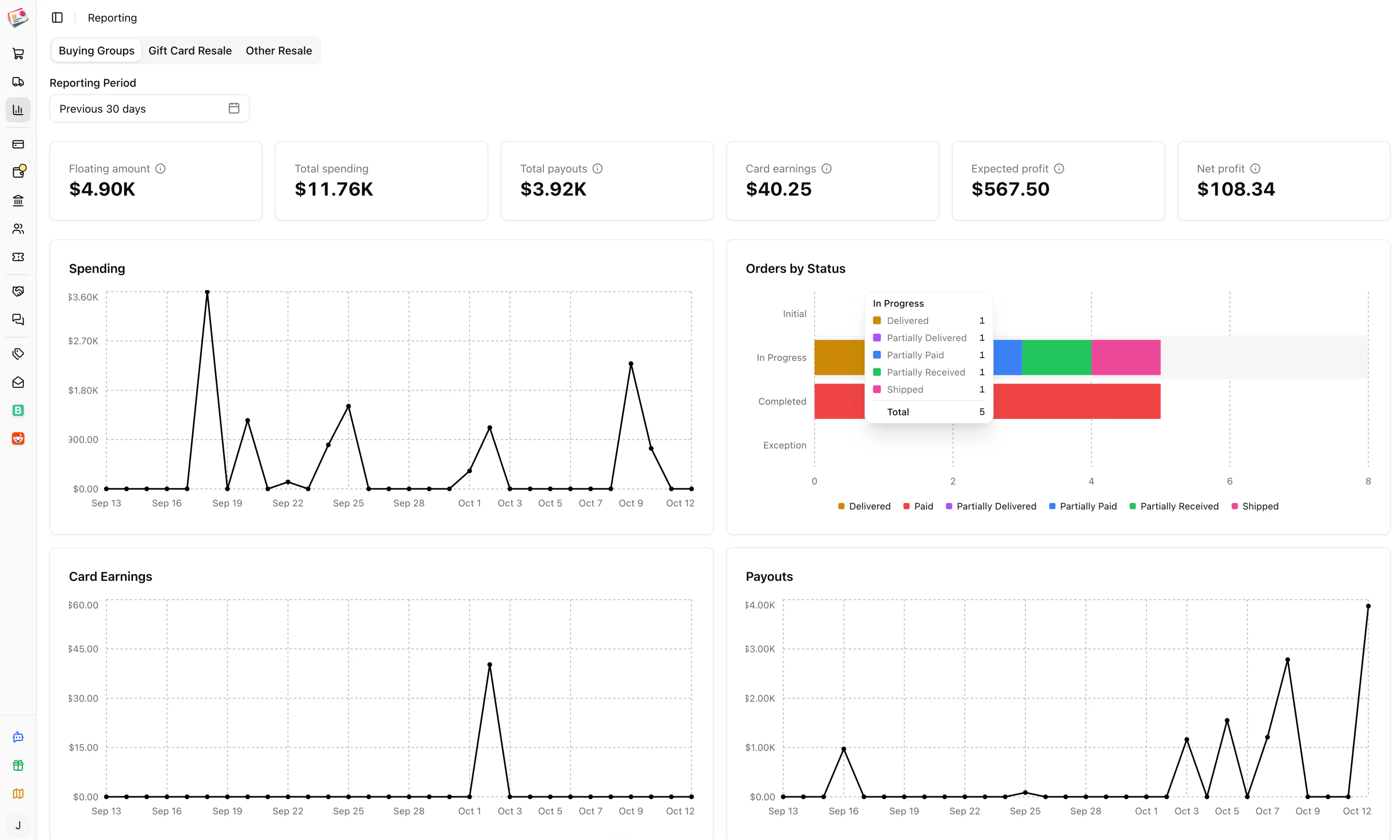Click the pink Shipped bar segment
Viewport: 1400px width, 840px height.
click(1126, 357)
